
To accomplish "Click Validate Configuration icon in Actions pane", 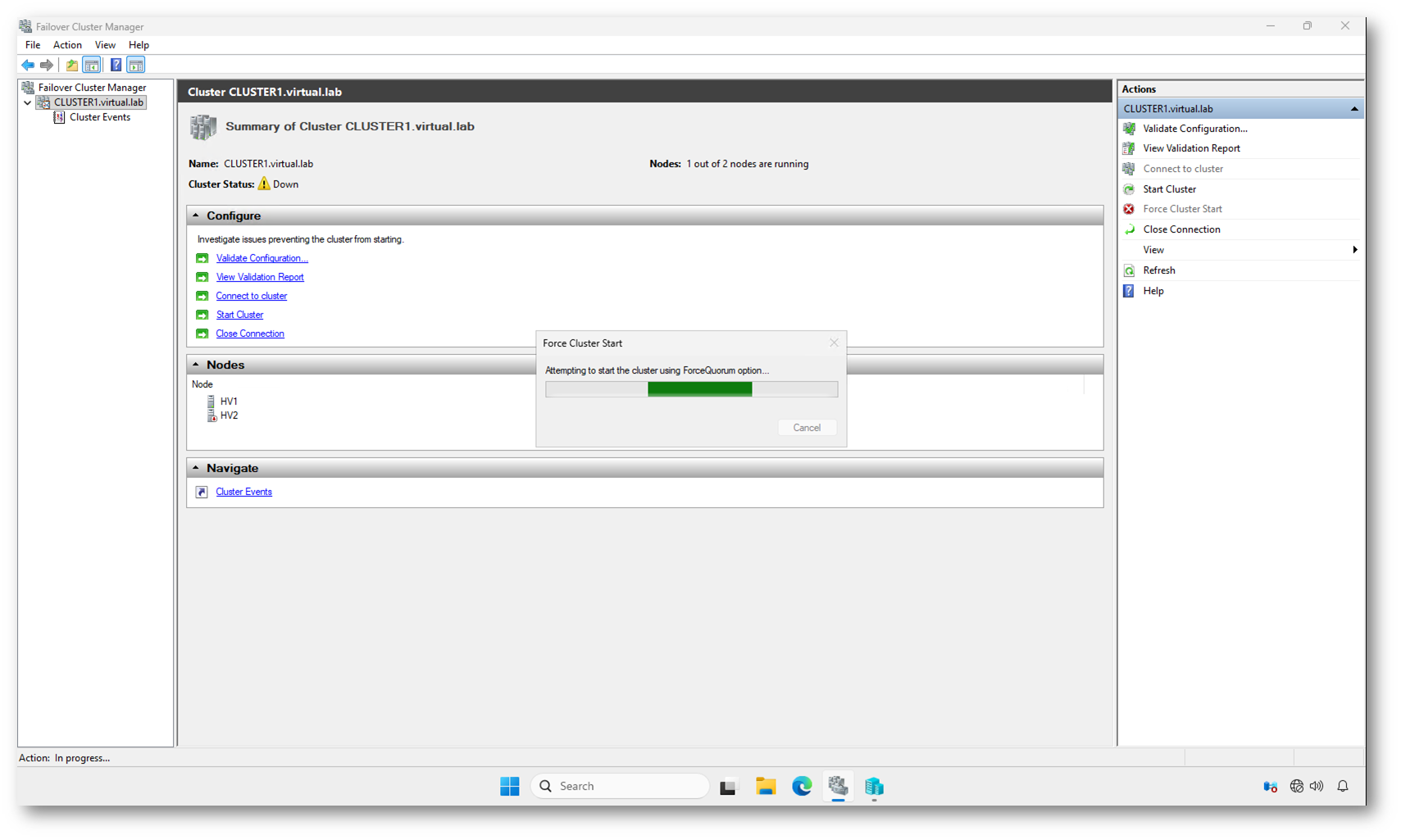I will (1129, 129).
